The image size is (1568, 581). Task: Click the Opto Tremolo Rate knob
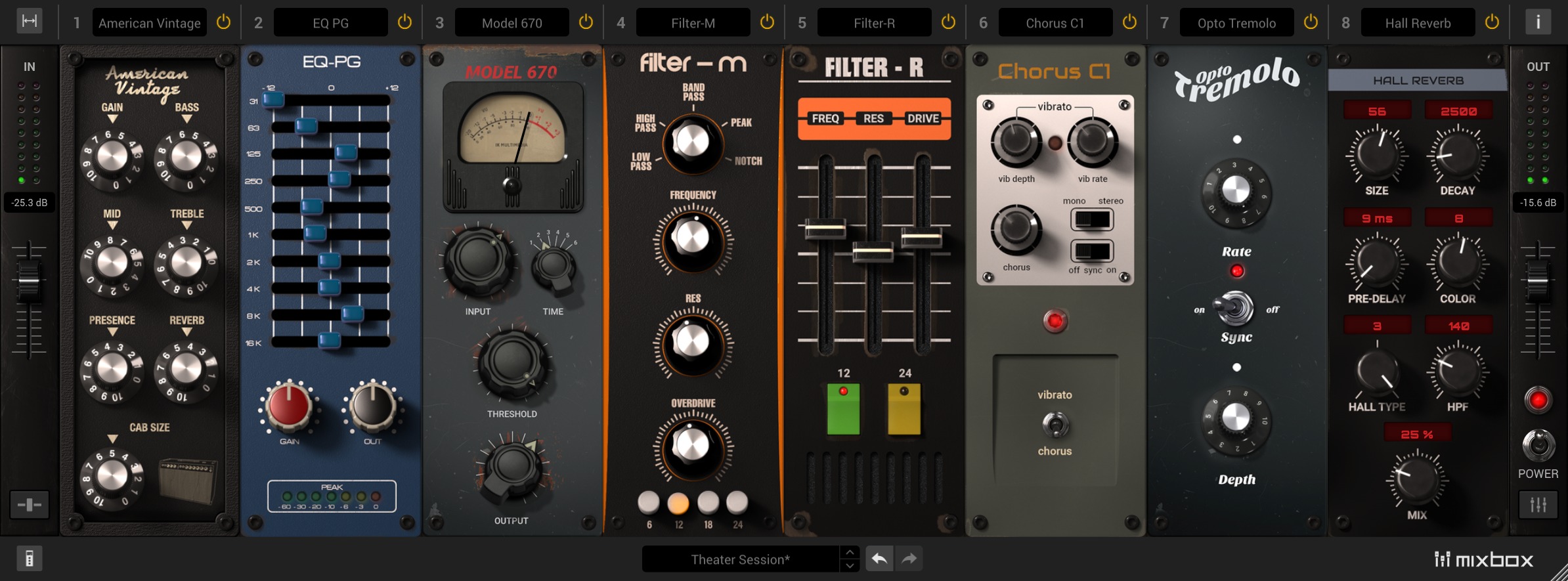(1236, 190)
